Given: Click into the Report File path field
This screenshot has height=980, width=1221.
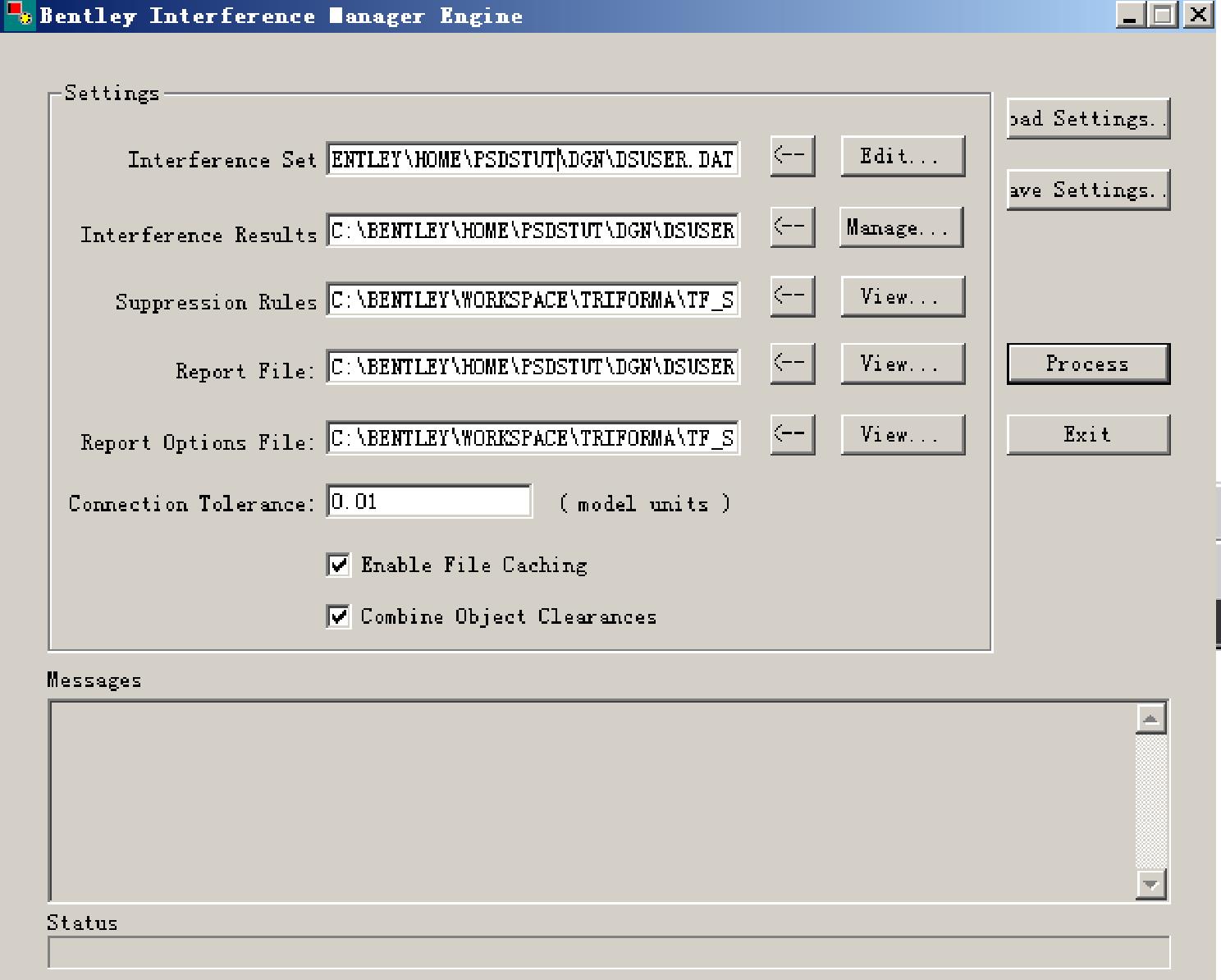Looking at the screenshot, I should point(533,367).
